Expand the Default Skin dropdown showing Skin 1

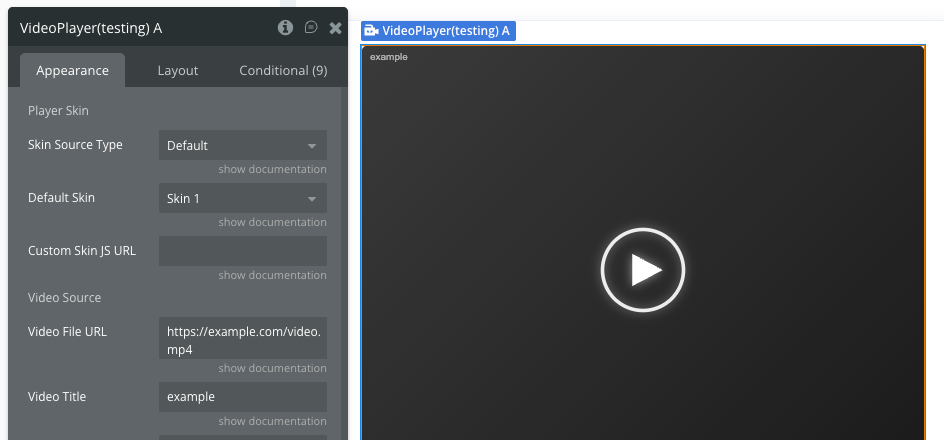(243, 198)
